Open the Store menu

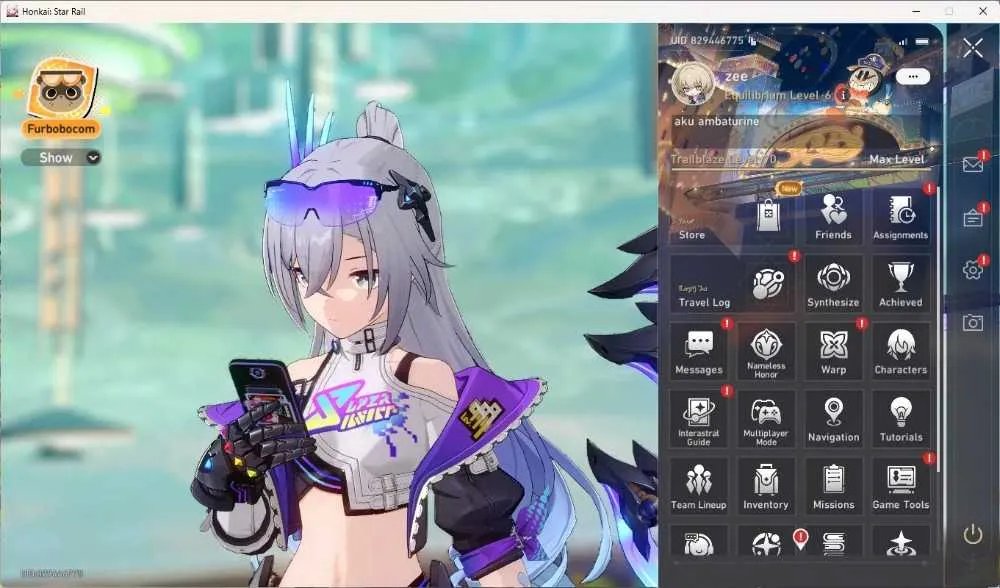coord(732,216)
